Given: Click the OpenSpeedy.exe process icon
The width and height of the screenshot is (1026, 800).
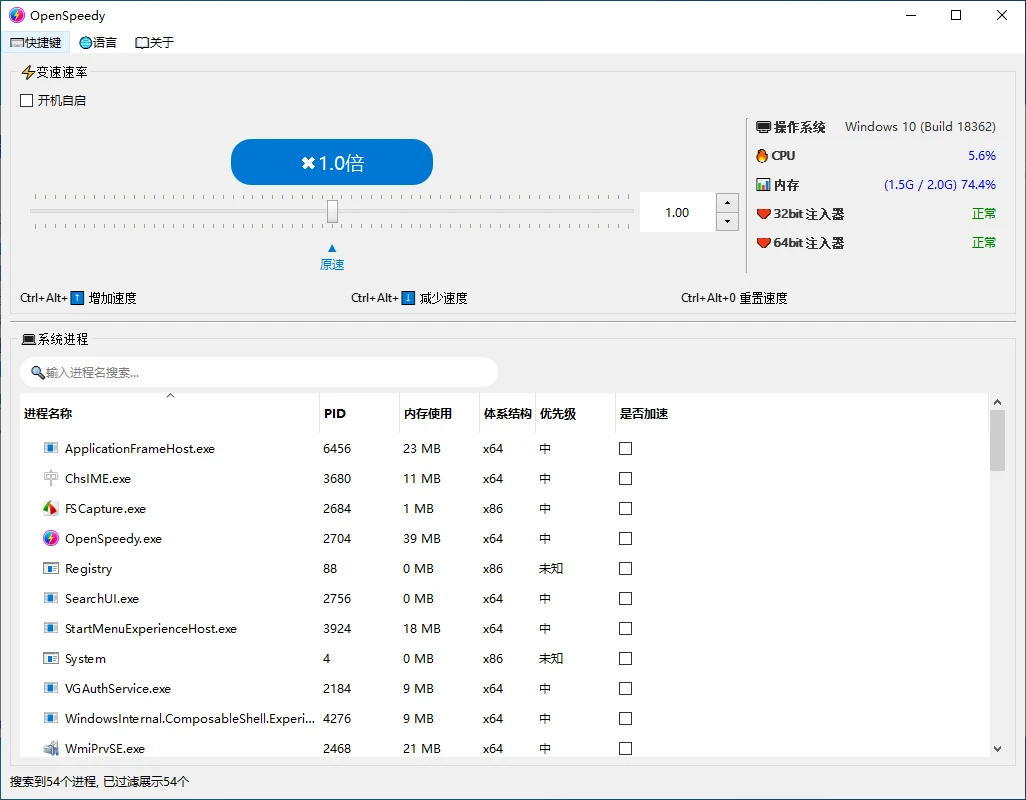Looking at the screenshot, I should [x=51, y=539].
